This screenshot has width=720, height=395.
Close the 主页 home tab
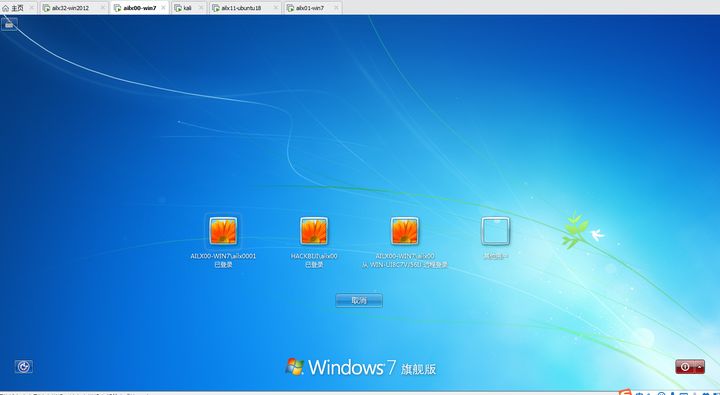point(31,8)
